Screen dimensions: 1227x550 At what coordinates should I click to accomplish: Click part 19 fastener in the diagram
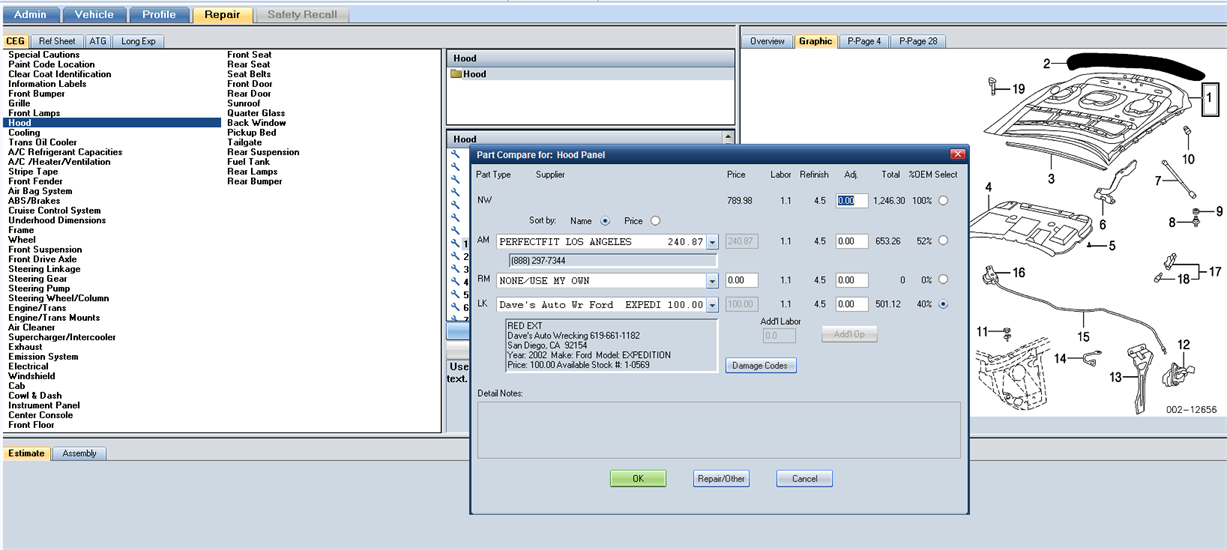tap(994, 86)
